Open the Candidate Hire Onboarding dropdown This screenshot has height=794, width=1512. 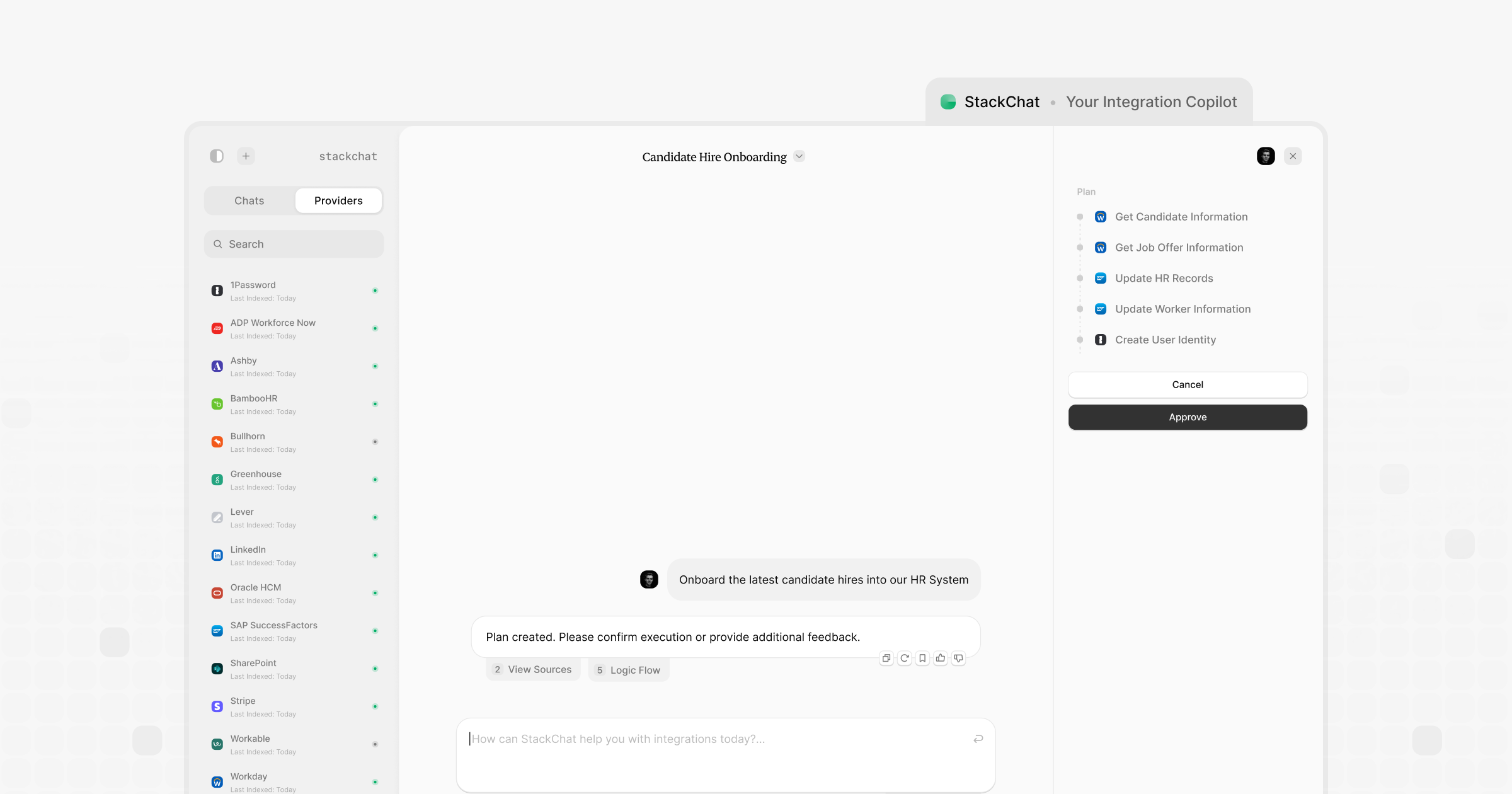coord(799,156)
